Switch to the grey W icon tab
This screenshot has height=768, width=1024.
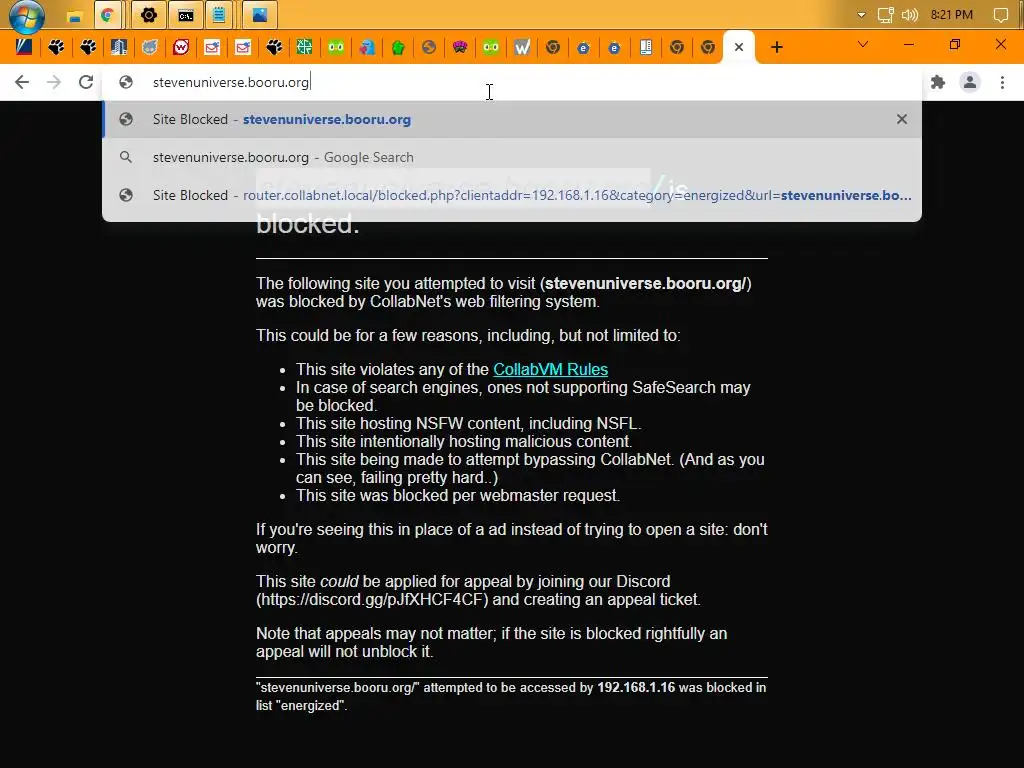[522, 47]
